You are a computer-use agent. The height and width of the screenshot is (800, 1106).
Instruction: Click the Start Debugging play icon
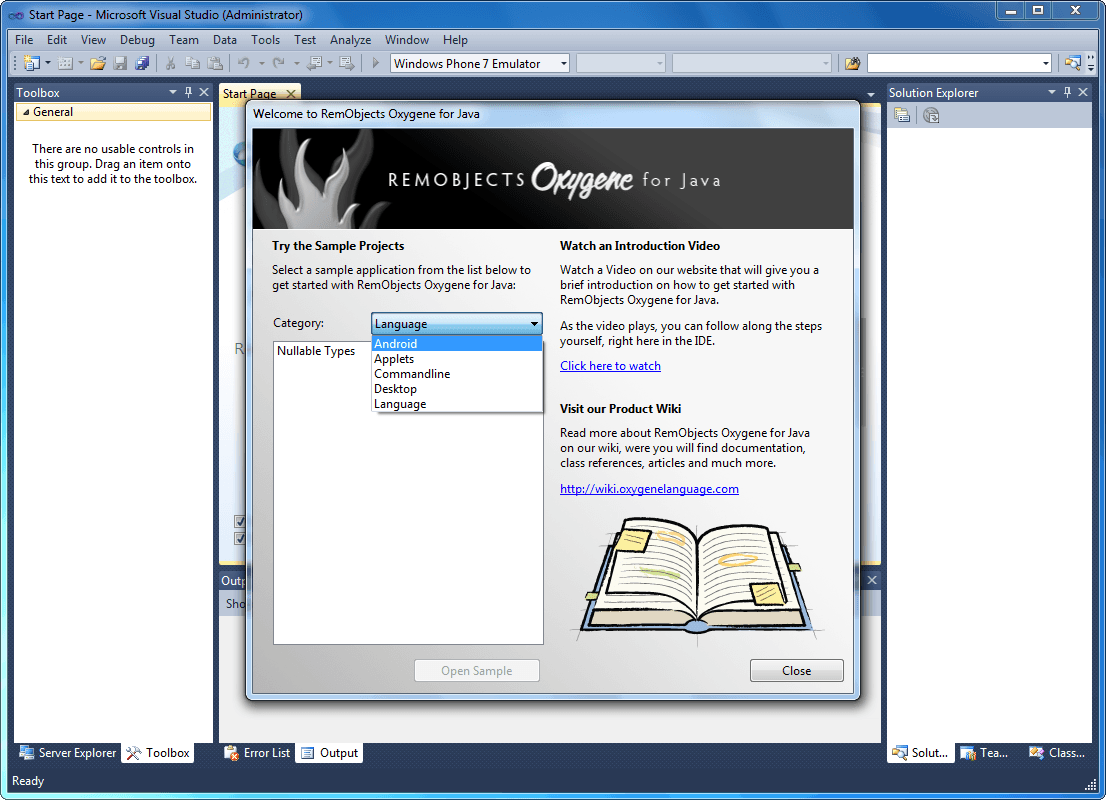375,63
